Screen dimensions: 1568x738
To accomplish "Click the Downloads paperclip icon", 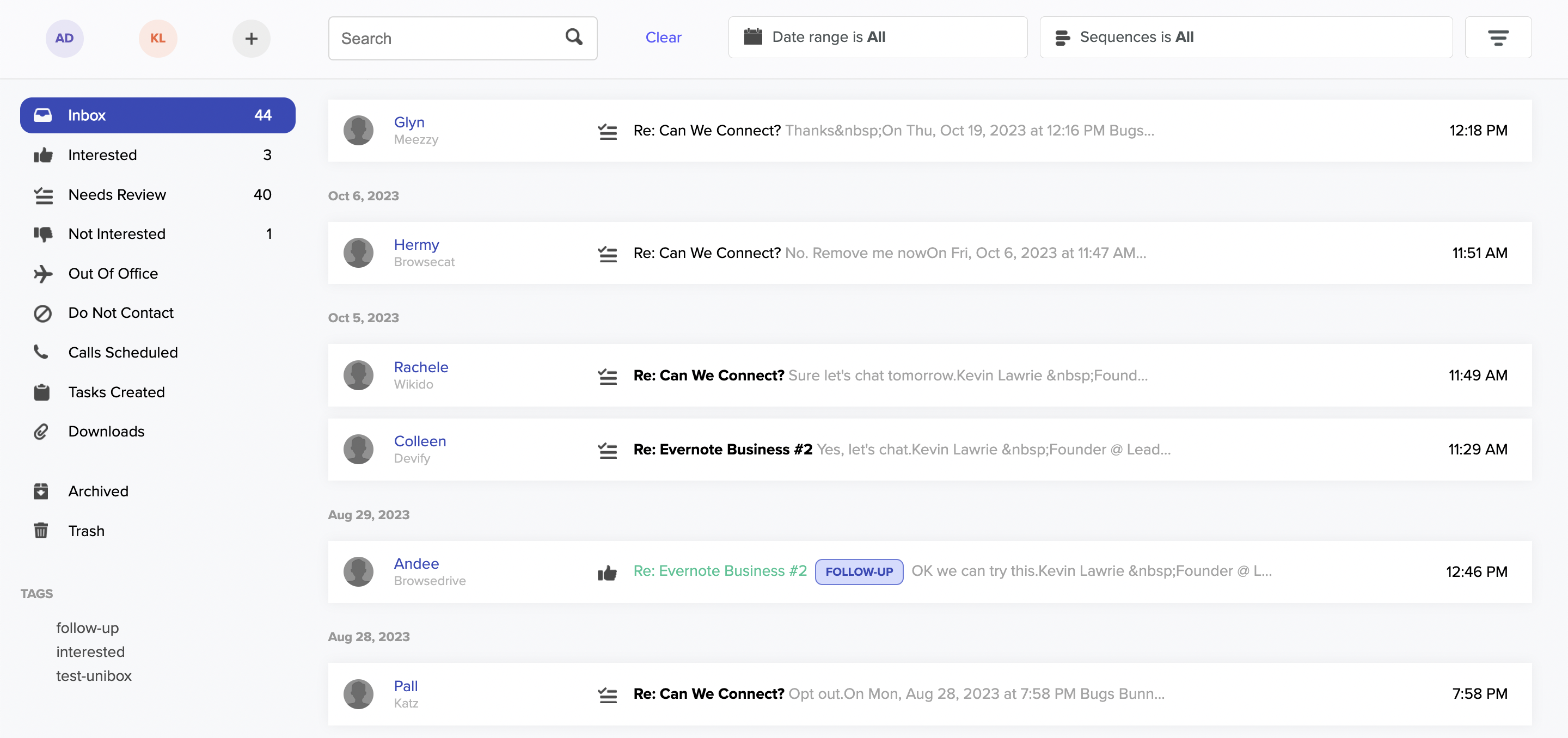I will [x=41, y=432].
